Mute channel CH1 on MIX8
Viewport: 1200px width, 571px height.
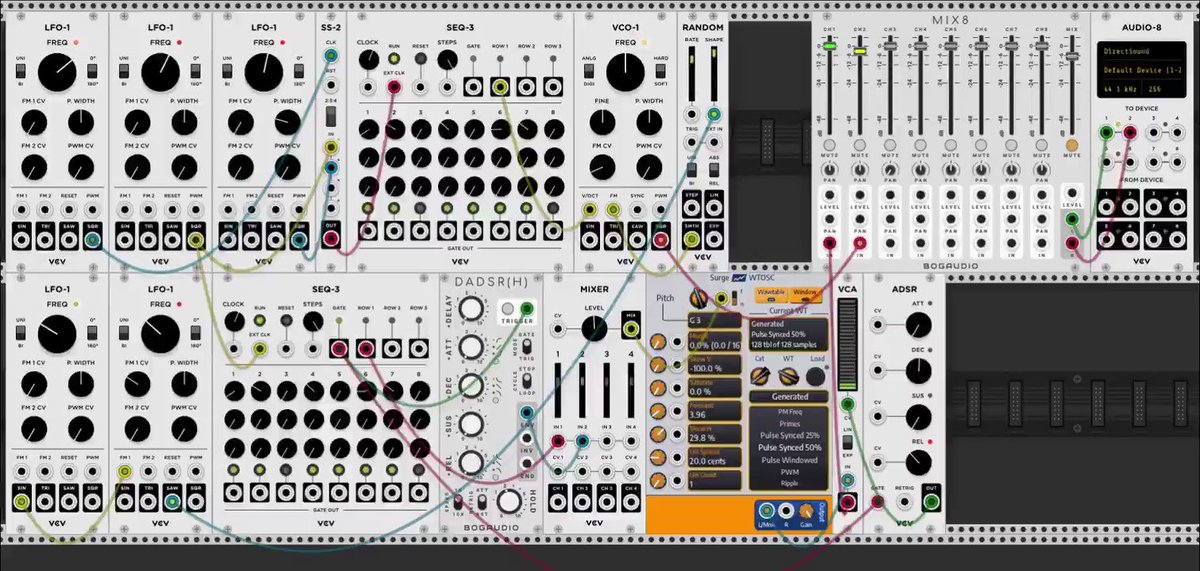(x=830, y=144)
